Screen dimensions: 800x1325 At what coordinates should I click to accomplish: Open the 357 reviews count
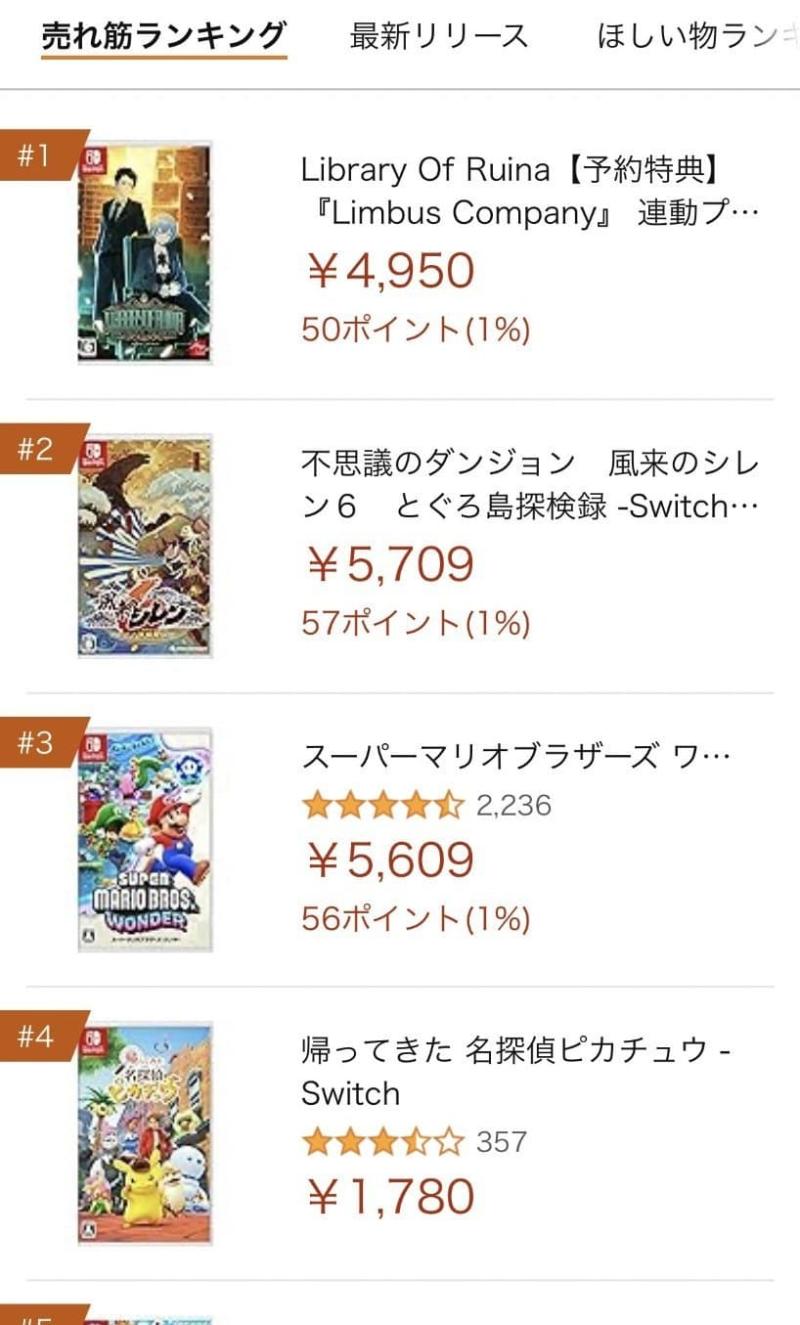[501, 1141]
